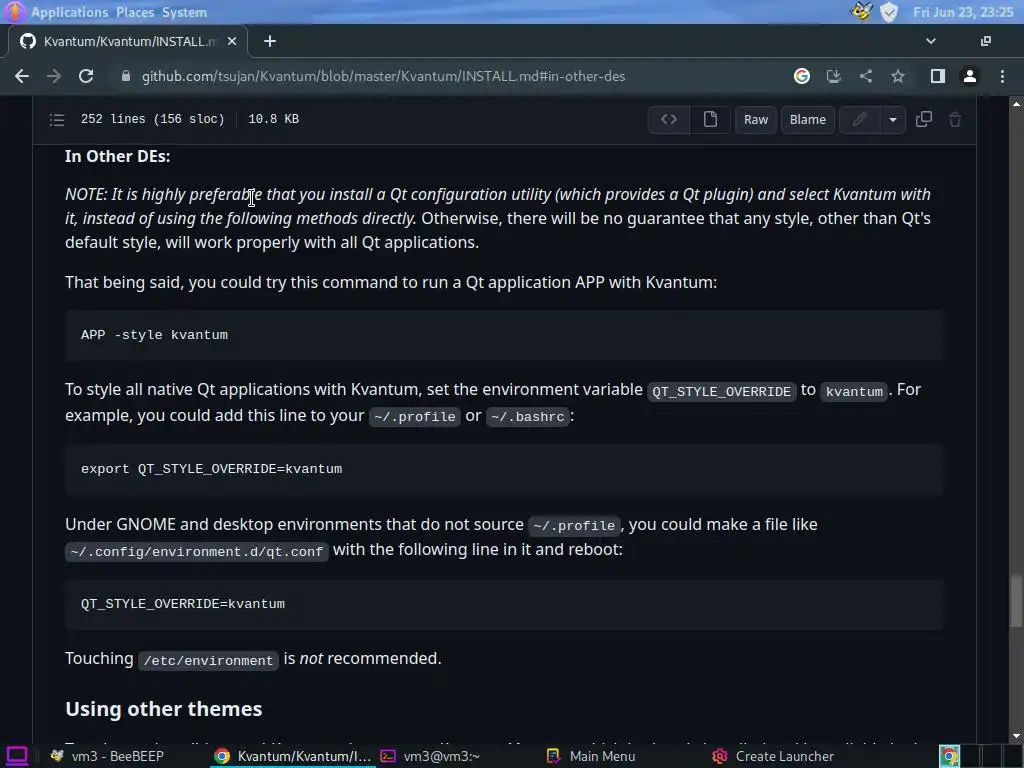Screen dimensions: 1024x768
Task: Click the "252 lines (156 sloc)" text
Action: click(153, 119)
